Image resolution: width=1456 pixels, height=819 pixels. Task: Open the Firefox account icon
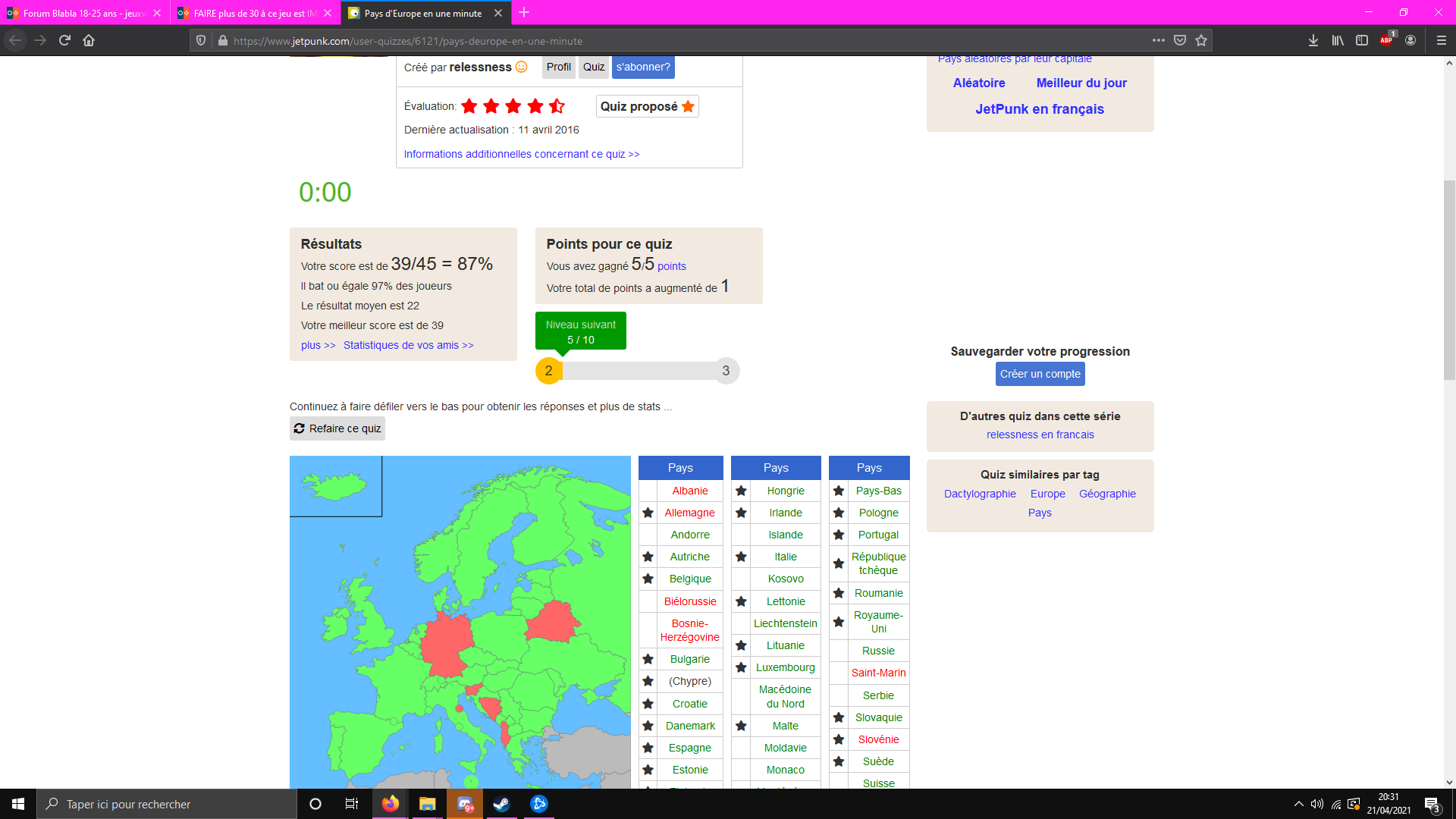[x=1410, y=41]
